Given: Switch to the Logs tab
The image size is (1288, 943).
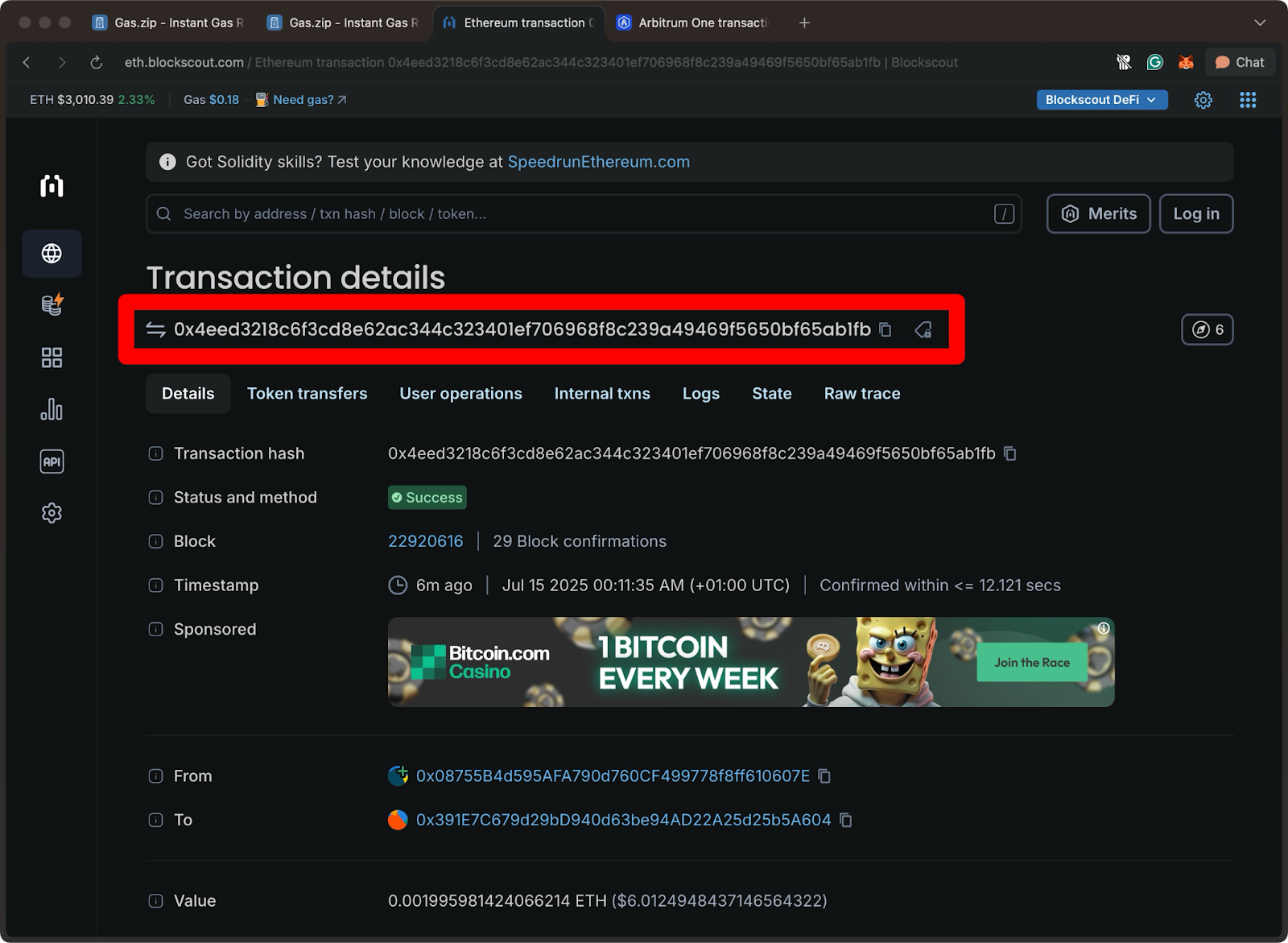Looking at the screenshot, I should point(701,394).
